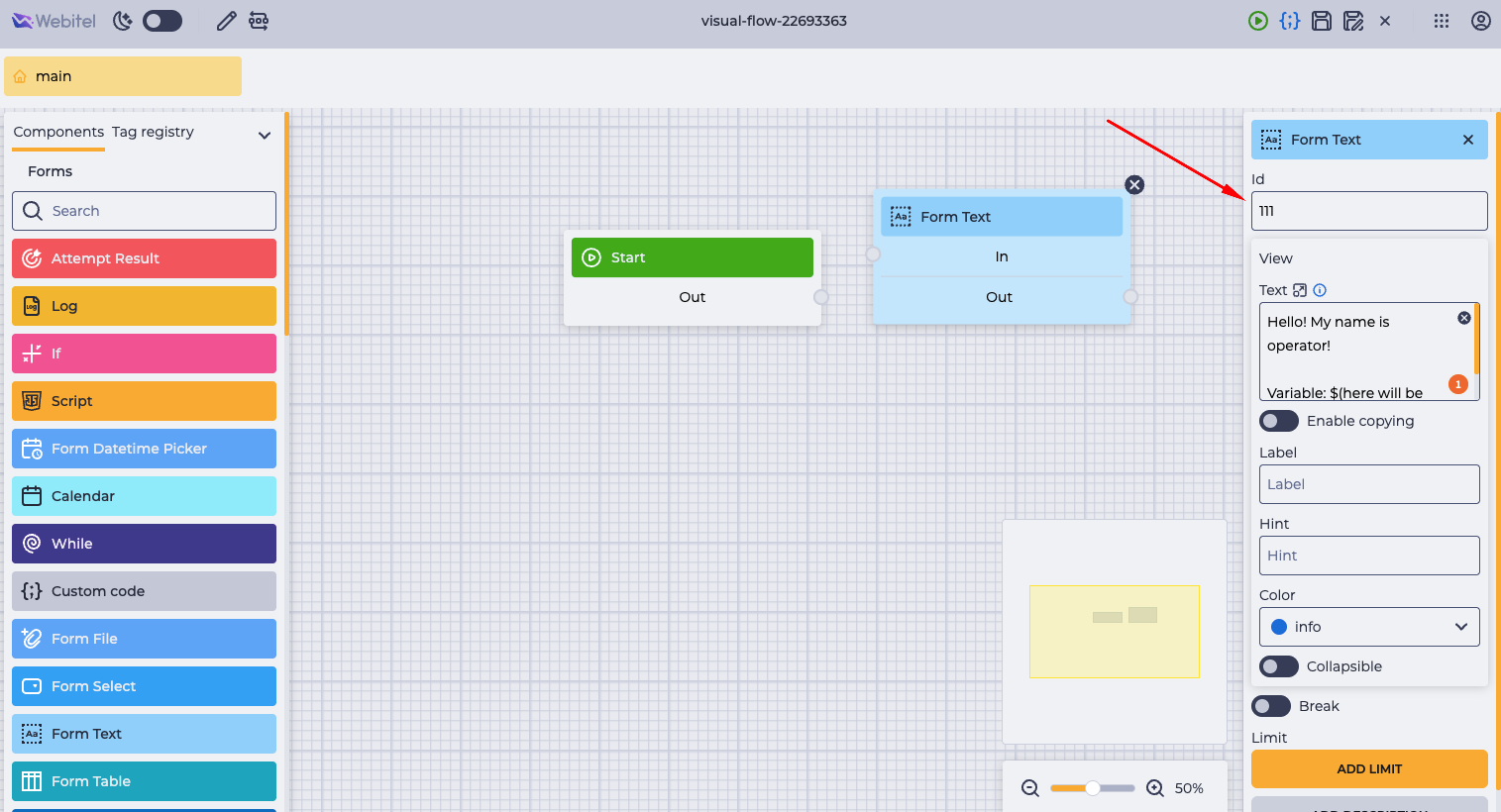Click the Form Datetime Picker icon
This screenshot has height=812, width=1501.
pos(32,449)
